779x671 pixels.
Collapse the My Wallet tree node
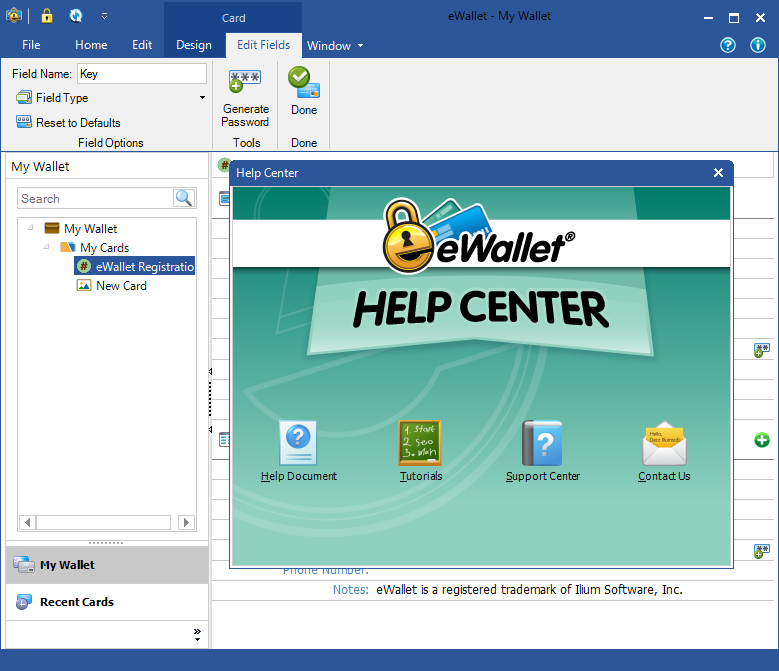click(x=30, y=228)
